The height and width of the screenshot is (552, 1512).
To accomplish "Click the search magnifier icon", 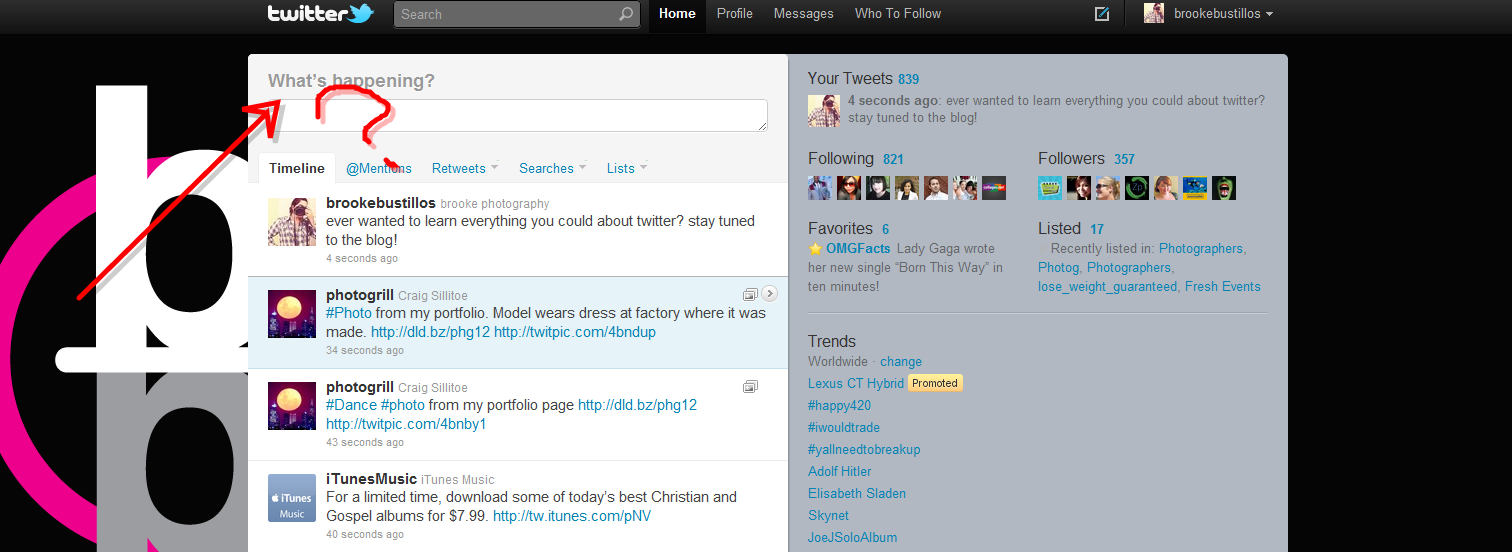I will 626,14.
